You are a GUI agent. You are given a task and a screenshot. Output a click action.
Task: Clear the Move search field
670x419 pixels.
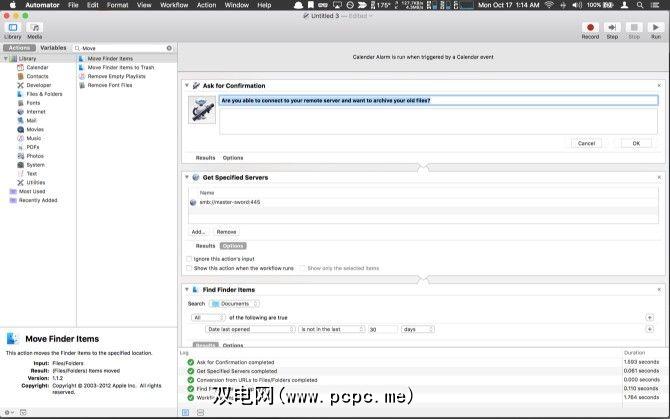169,48
